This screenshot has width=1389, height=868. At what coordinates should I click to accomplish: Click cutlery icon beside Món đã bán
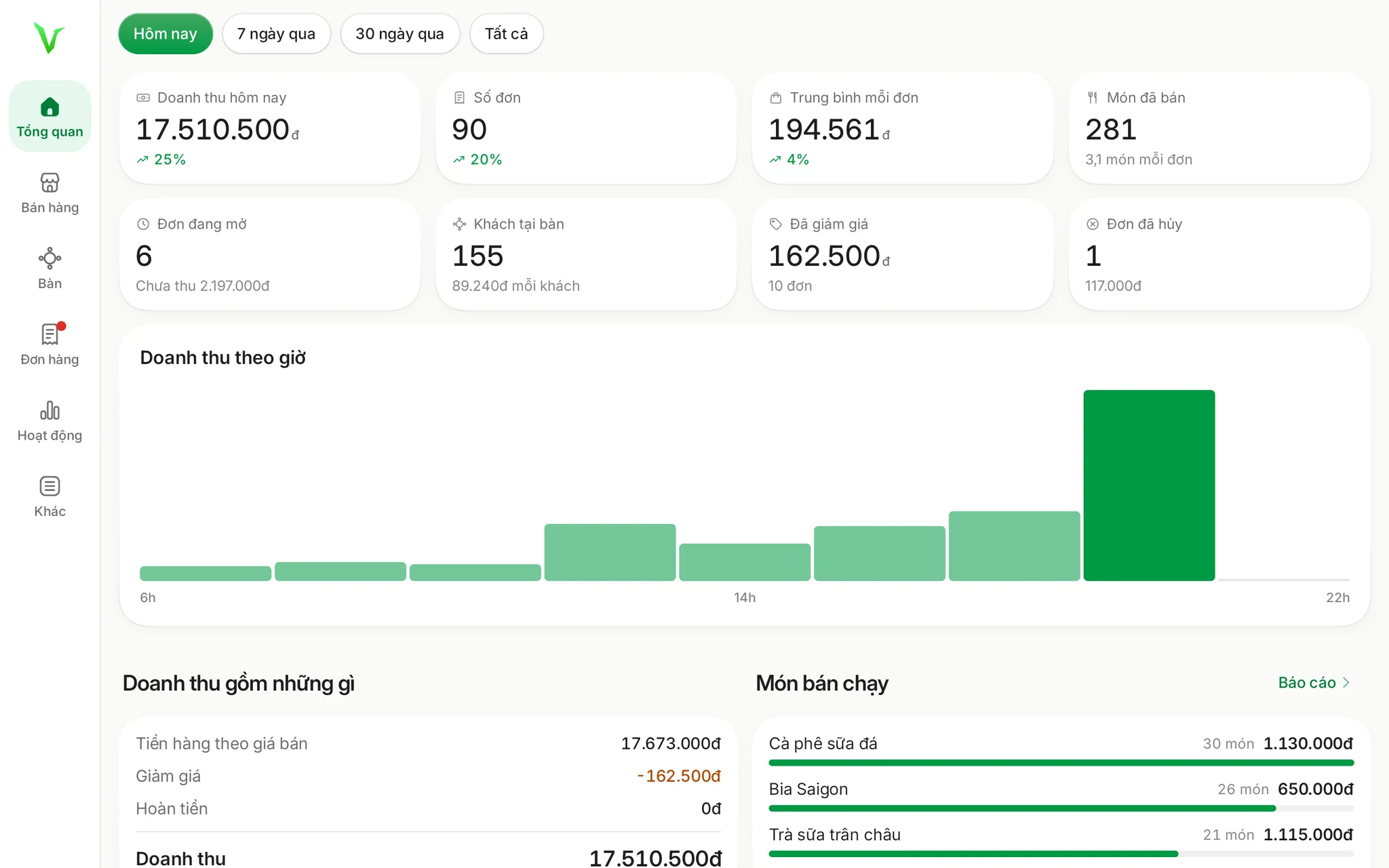[1093, 98]
